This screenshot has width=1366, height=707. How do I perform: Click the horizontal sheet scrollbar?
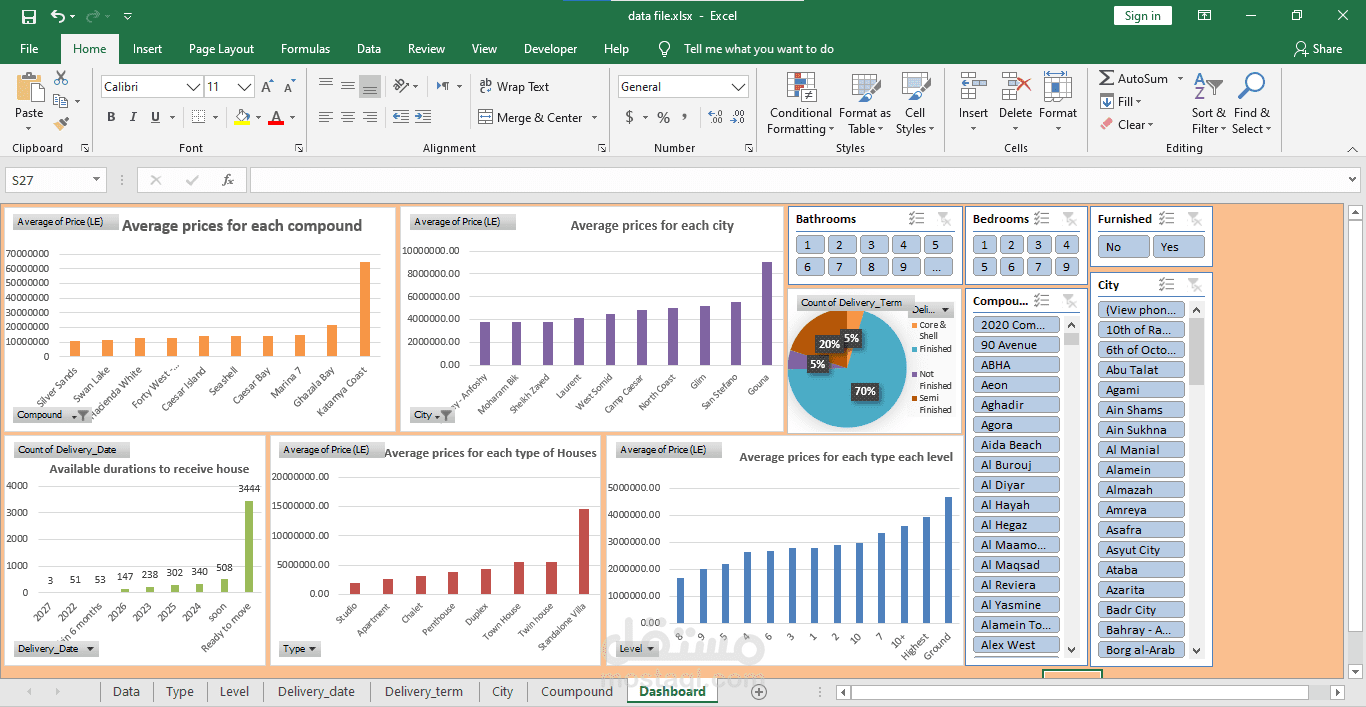pos(1079,692)
